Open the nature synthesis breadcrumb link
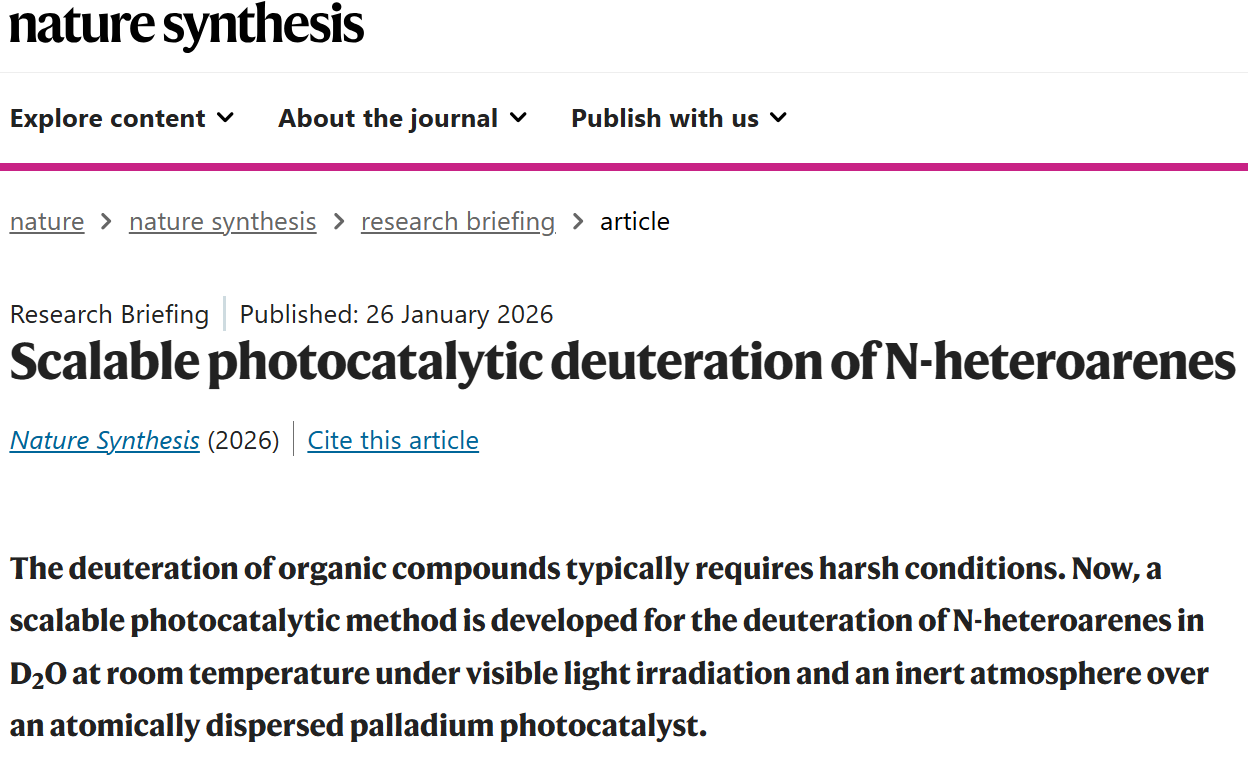Image resolution: width=1248 pixels, height=759 pixels. pos(222,221)
